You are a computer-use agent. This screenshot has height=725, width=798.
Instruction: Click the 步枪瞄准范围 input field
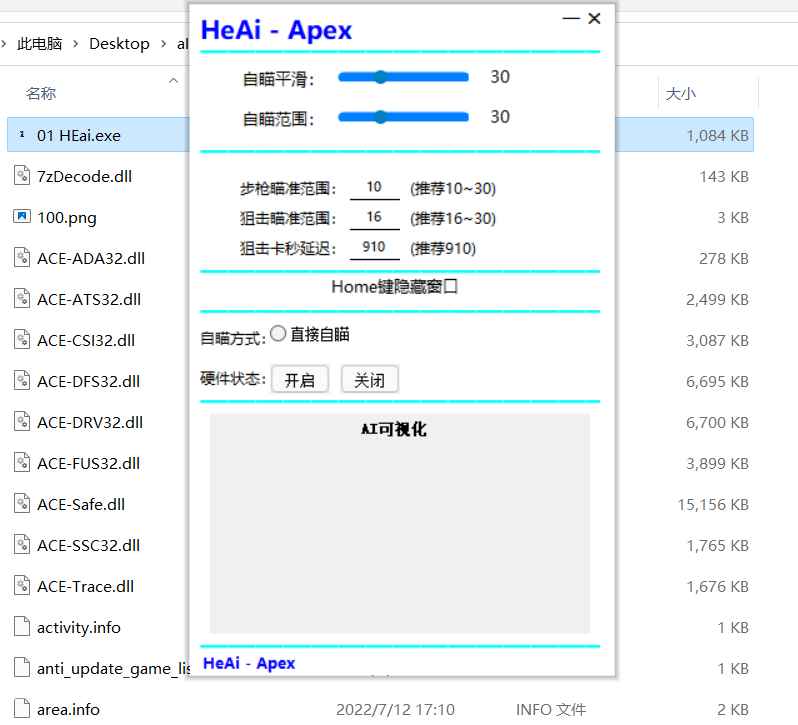pyautogui.click(x=375, y=188)
